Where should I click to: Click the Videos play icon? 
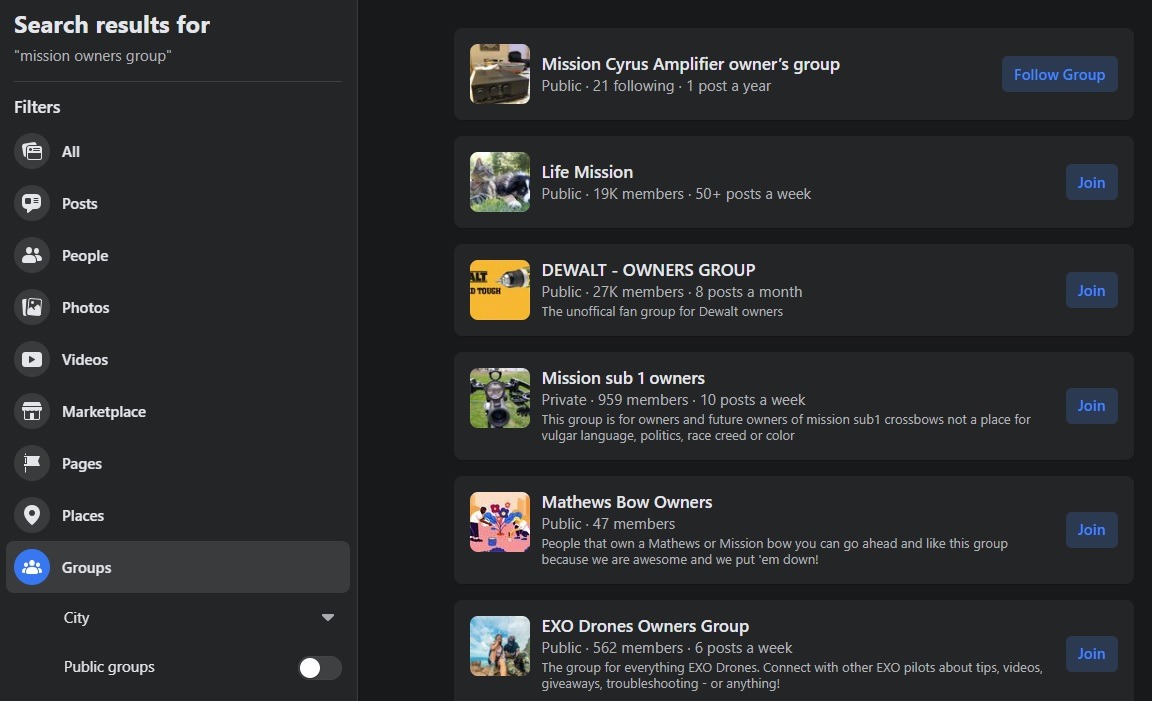[x=32, y=359]
